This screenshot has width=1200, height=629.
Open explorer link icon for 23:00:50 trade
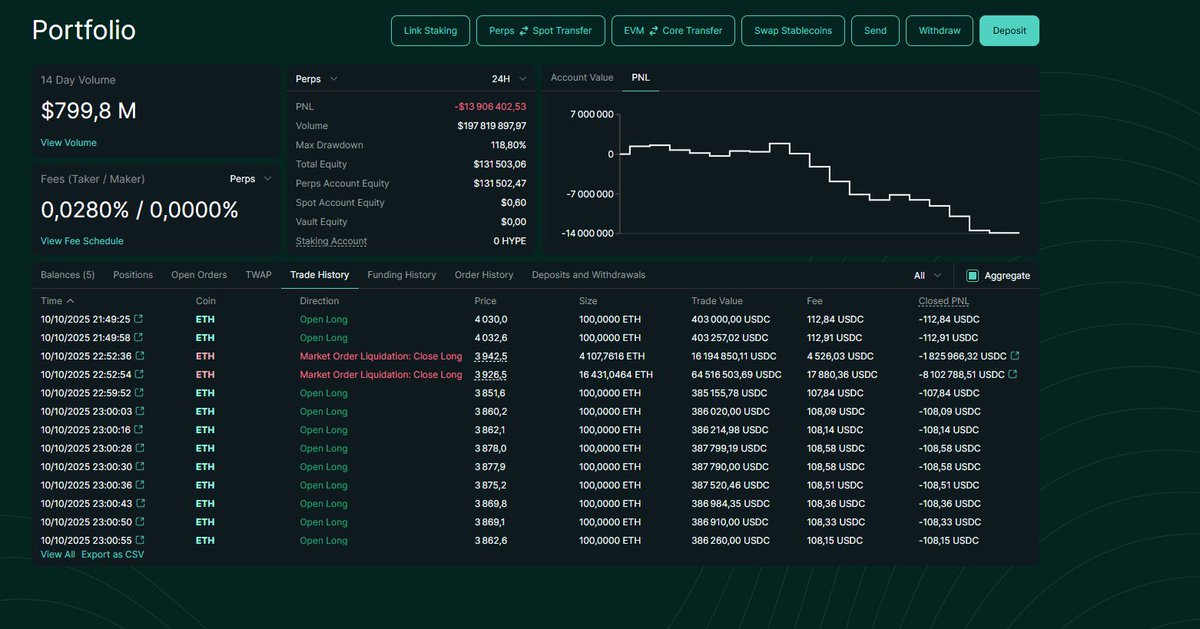[140, 522]
